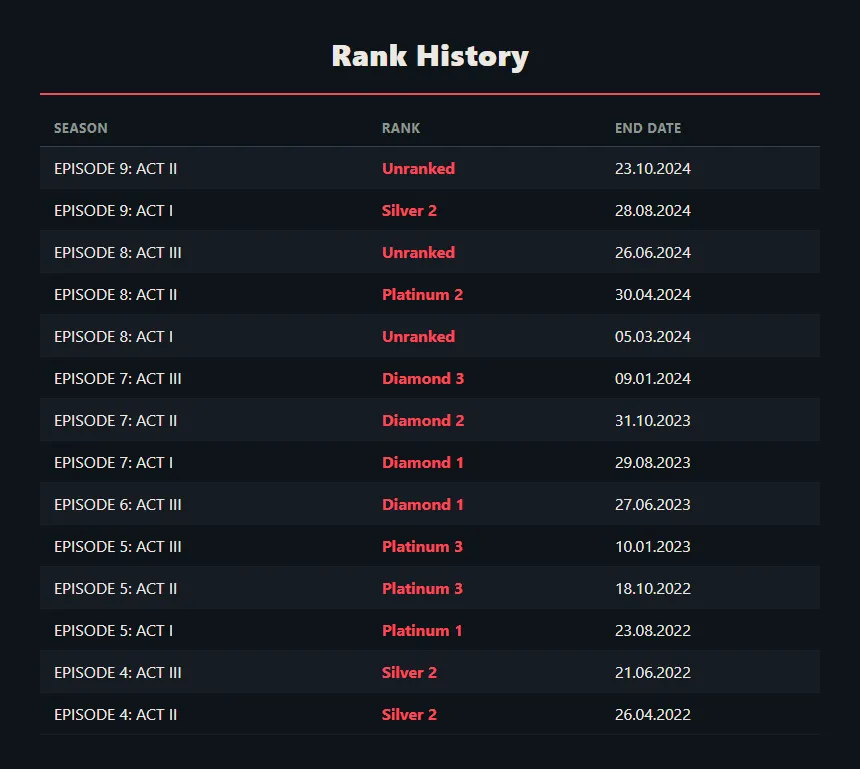This screenshot has width=860, height=769.
Task: Select the RANK column header
Action: point(401,128)
